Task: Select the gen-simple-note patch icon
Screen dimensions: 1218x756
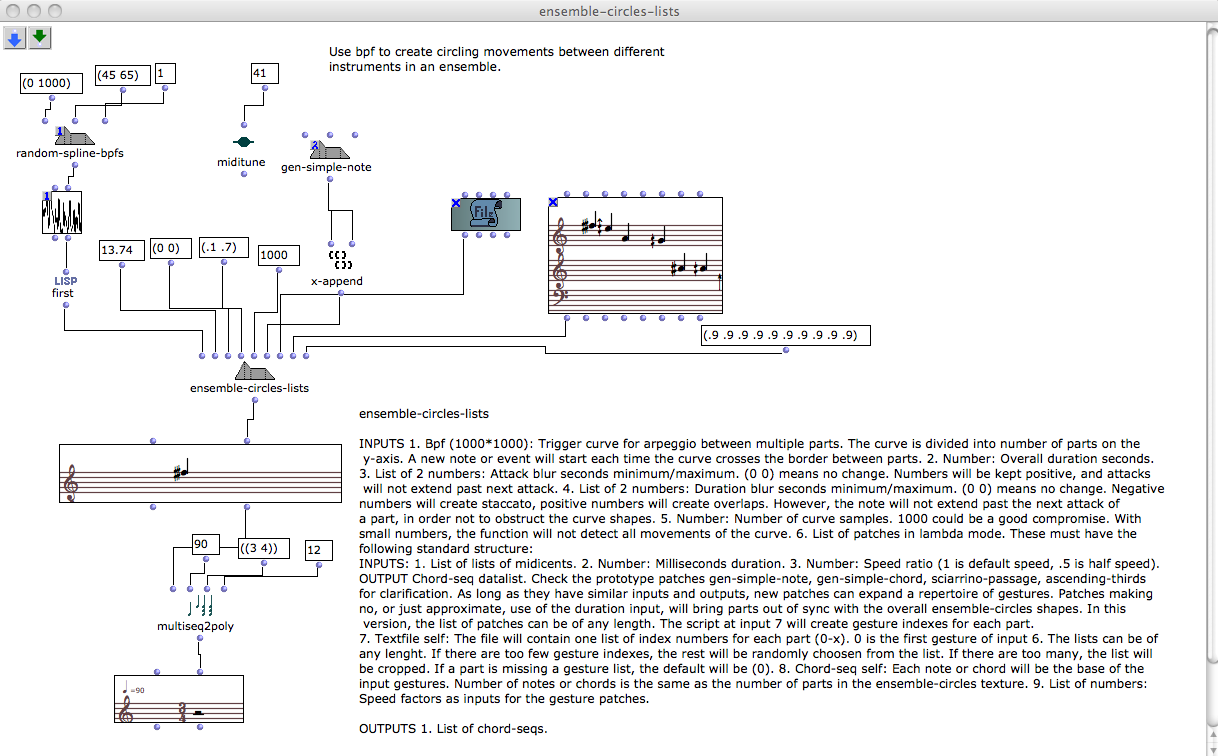Action: [x=331, y=150]
